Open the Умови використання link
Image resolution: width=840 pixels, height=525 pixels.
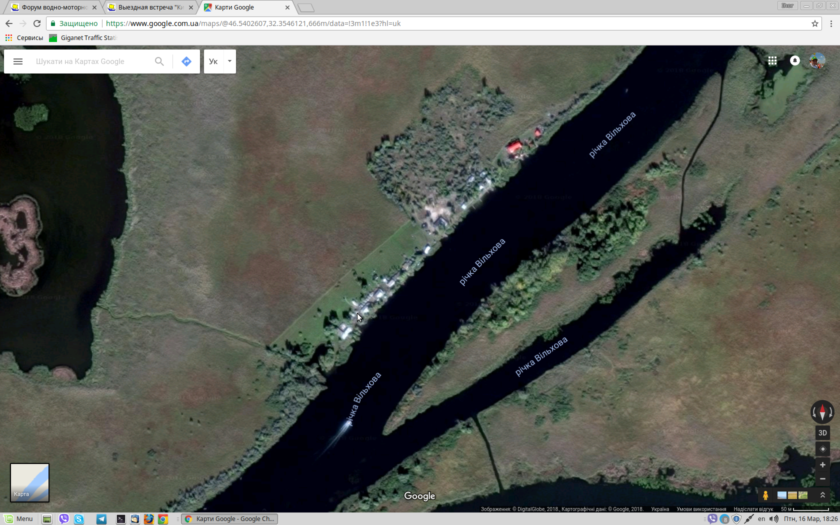pos(701,509)
